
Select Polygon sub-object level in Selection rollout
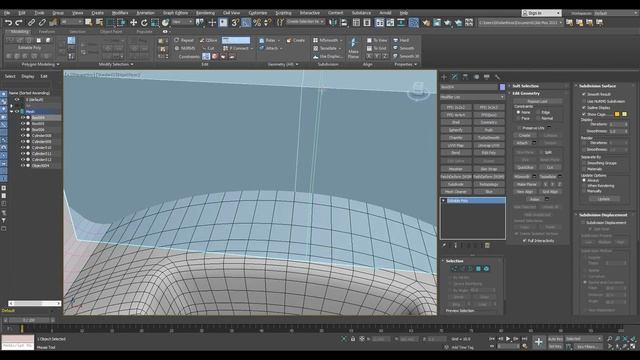coord(478,269)
